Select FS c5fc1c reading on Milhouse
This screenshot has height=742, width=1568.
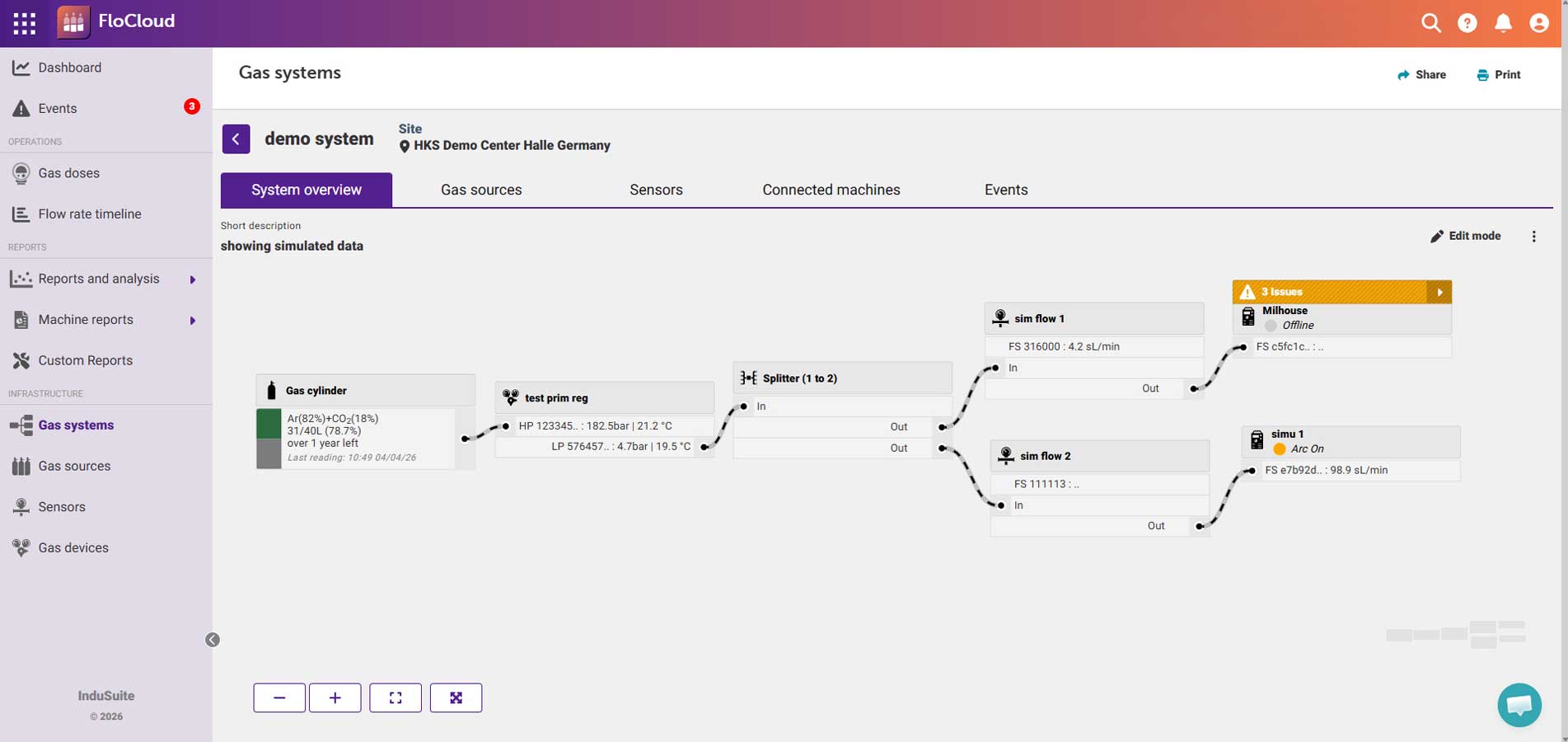(x=1342, y=346)
